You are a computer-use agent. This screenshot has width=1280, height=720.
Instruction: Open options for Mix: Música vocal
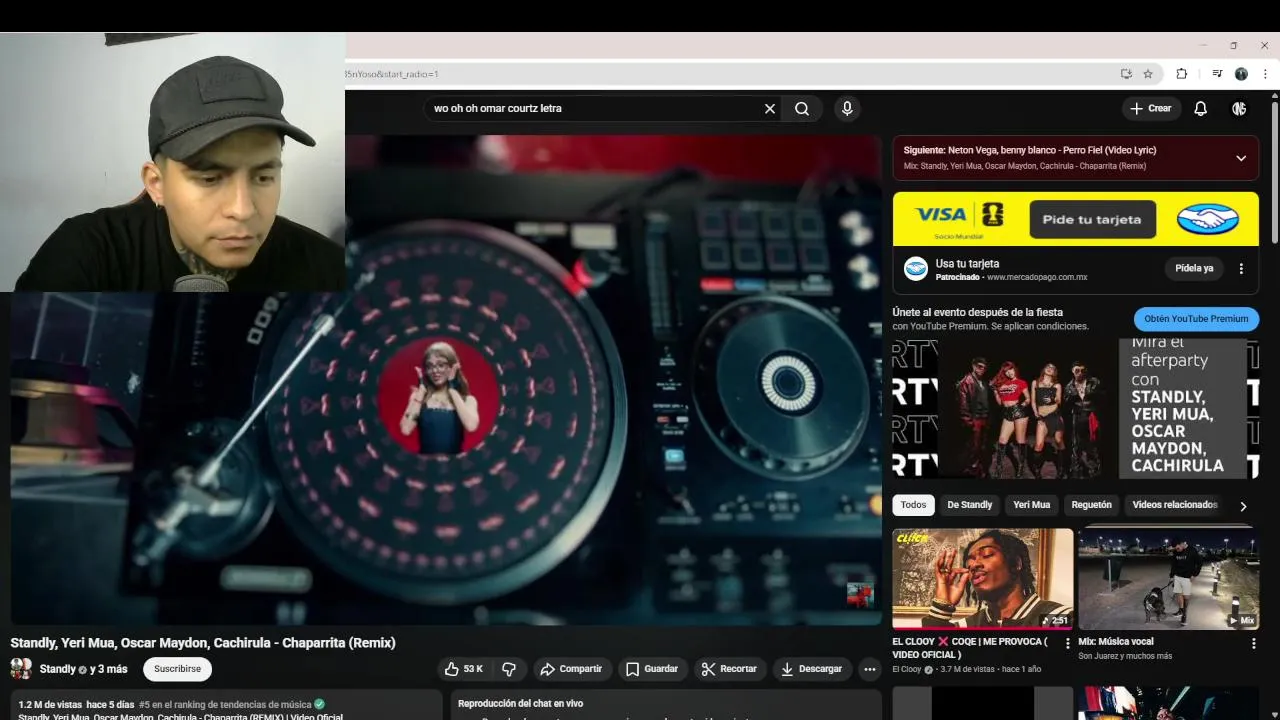tap(1254, 644)
